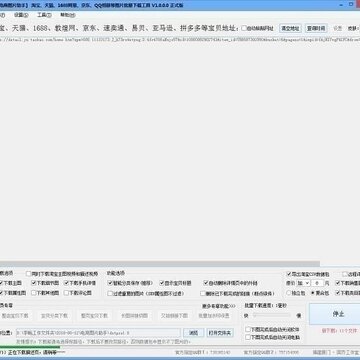Select the 独立包 radio button
Image resolution: width=360 pixels, height=360 pixels.
coord(296,293)
